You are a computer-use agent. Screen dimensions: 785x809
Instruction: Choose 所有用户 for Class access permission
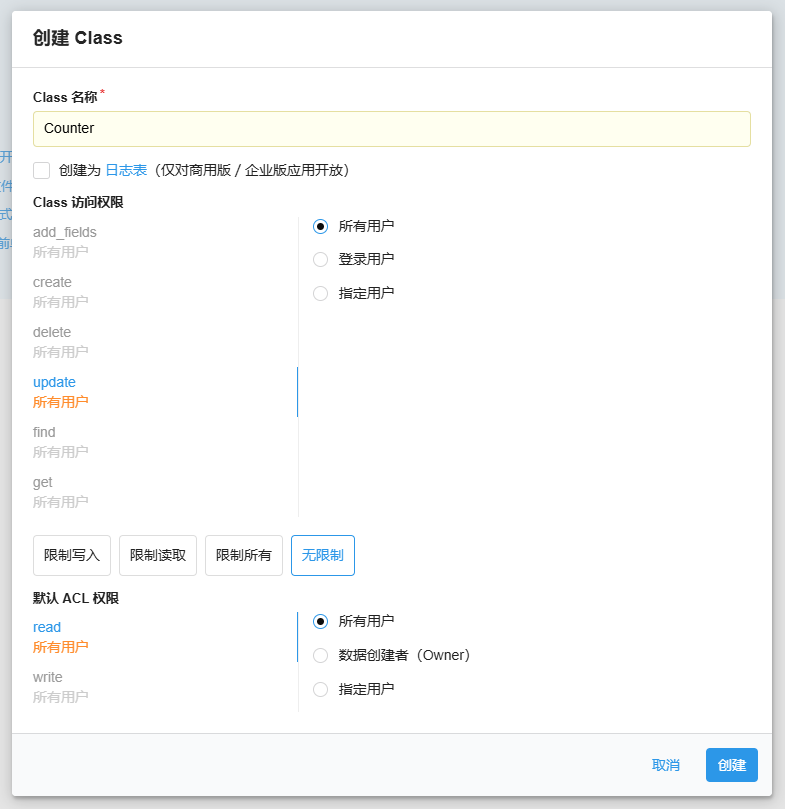coord(321,226)
